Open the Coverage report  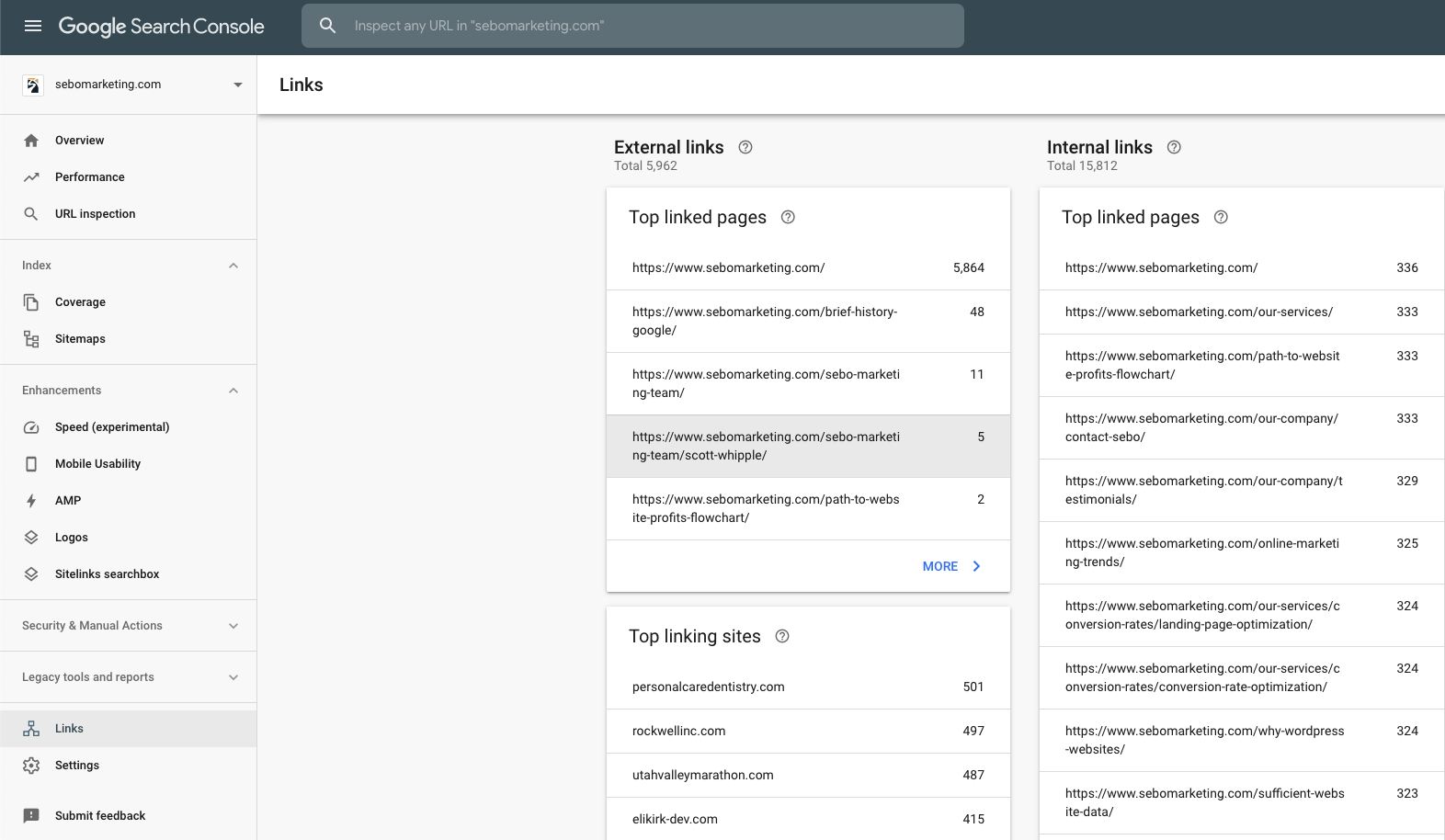(x=80, y=302)
